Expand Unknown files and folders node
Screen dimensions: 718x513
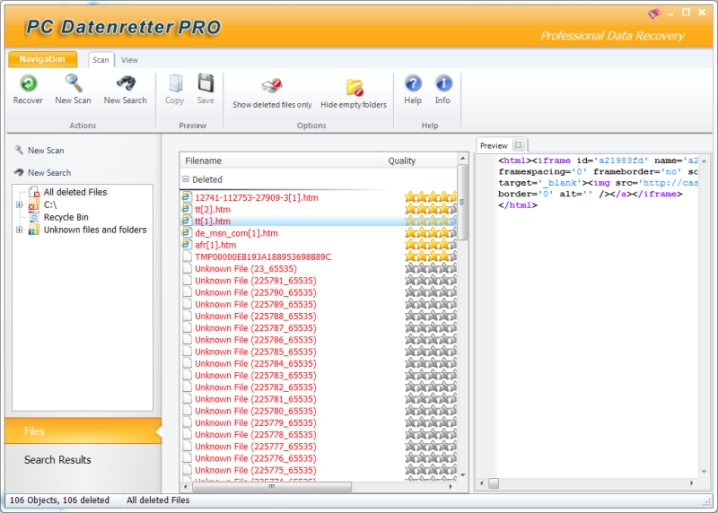pyautogui.click(x=19, y=230)
